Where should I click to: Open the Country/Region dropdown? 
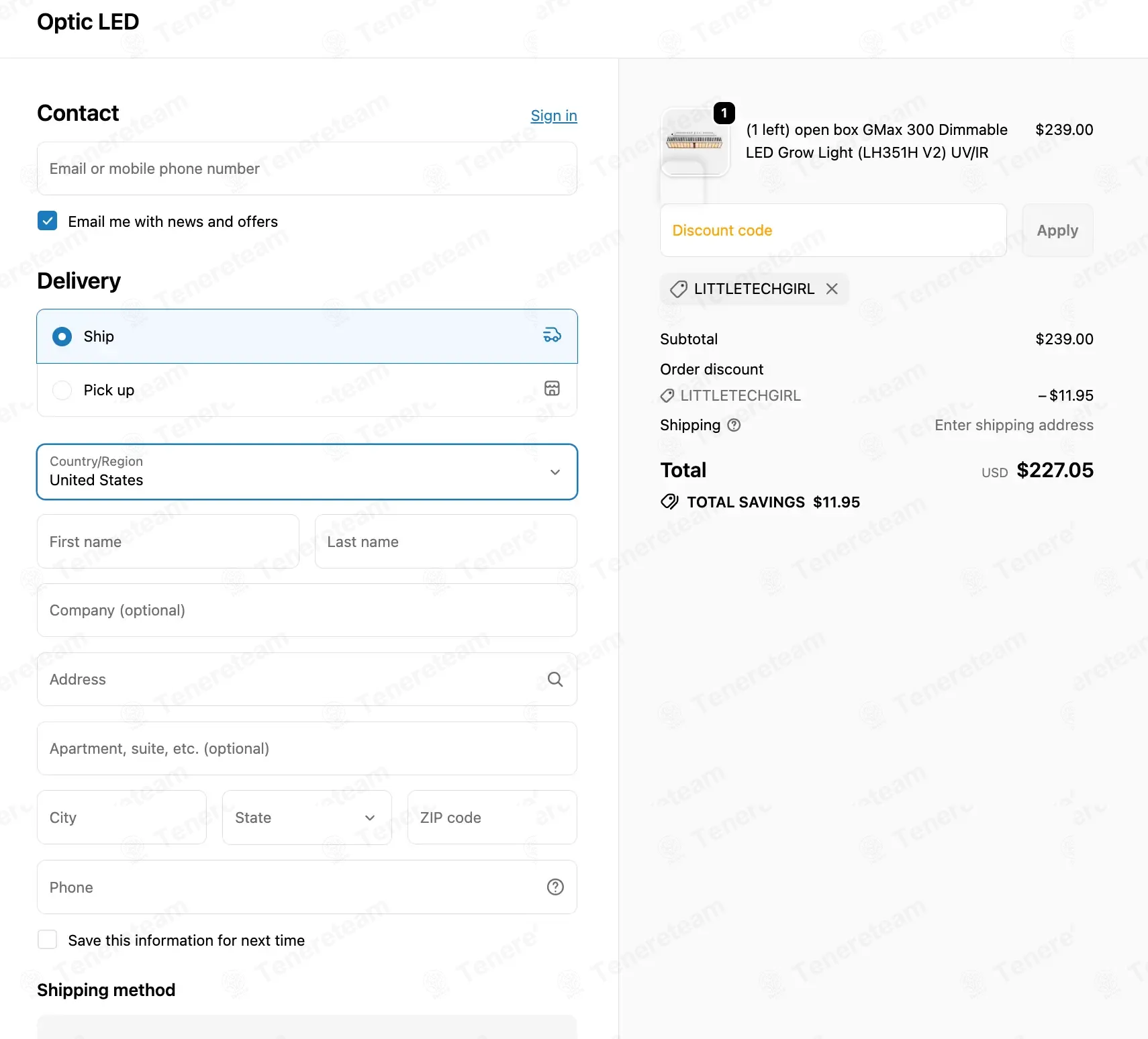click(307, 472)
